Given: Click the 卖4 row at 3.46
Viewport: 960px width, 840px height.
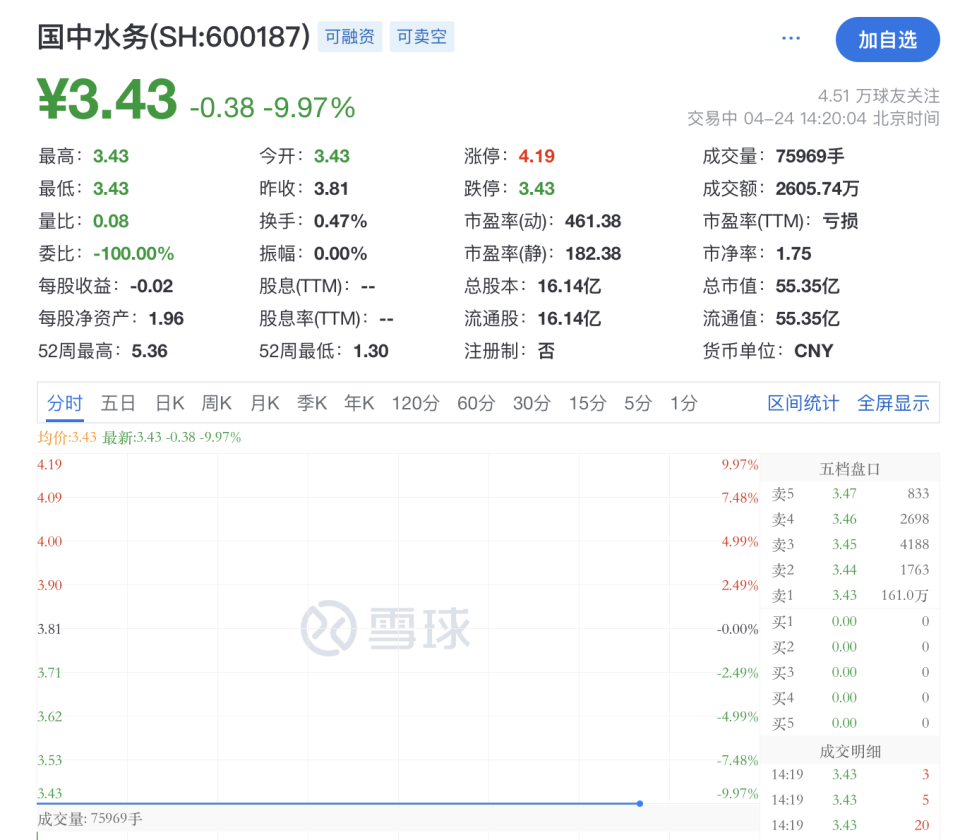Looking at the screenshot, I should (x=850, y=519).
